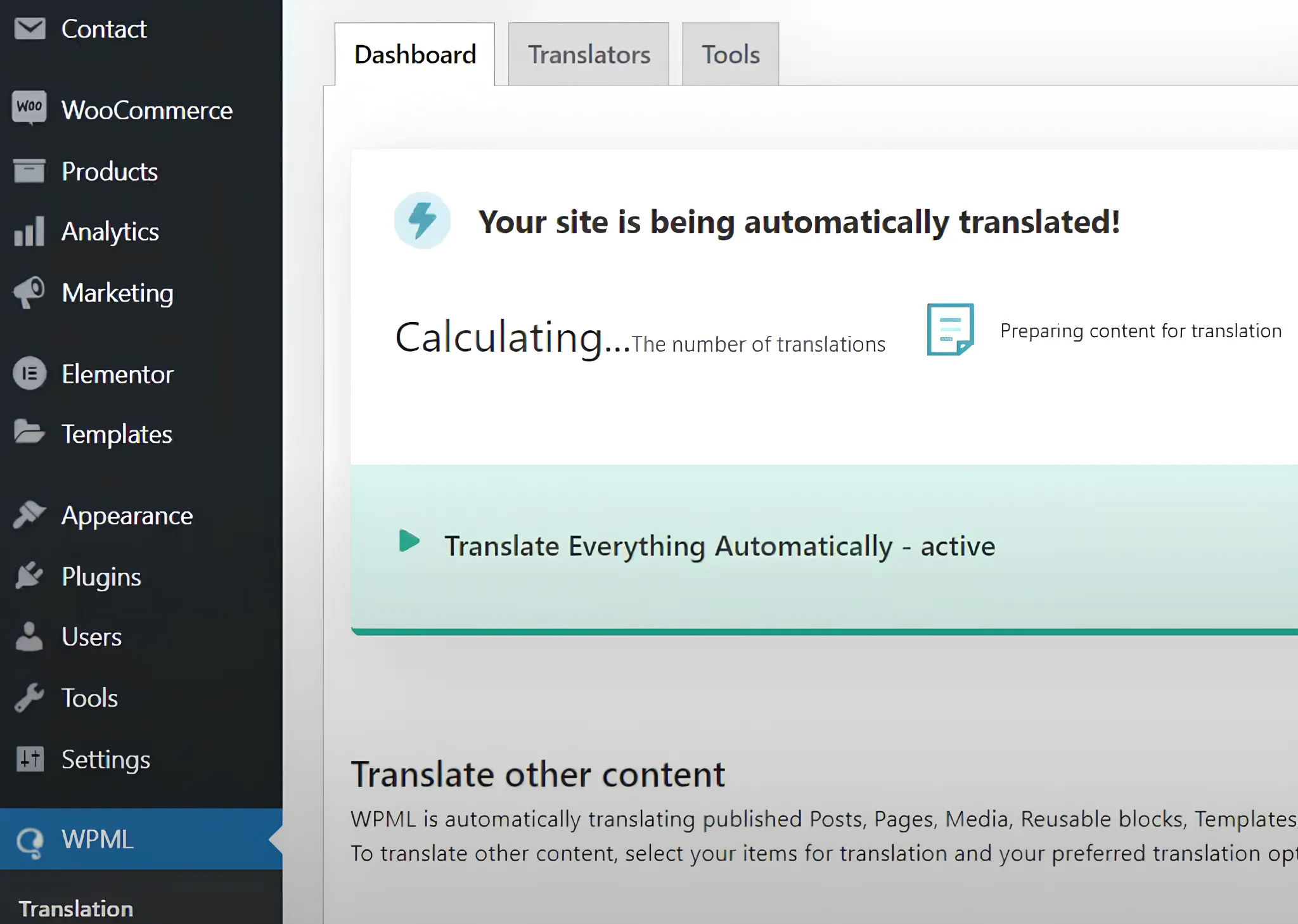
Task: Open Templates via the folder icon
Action: [29, 433]
